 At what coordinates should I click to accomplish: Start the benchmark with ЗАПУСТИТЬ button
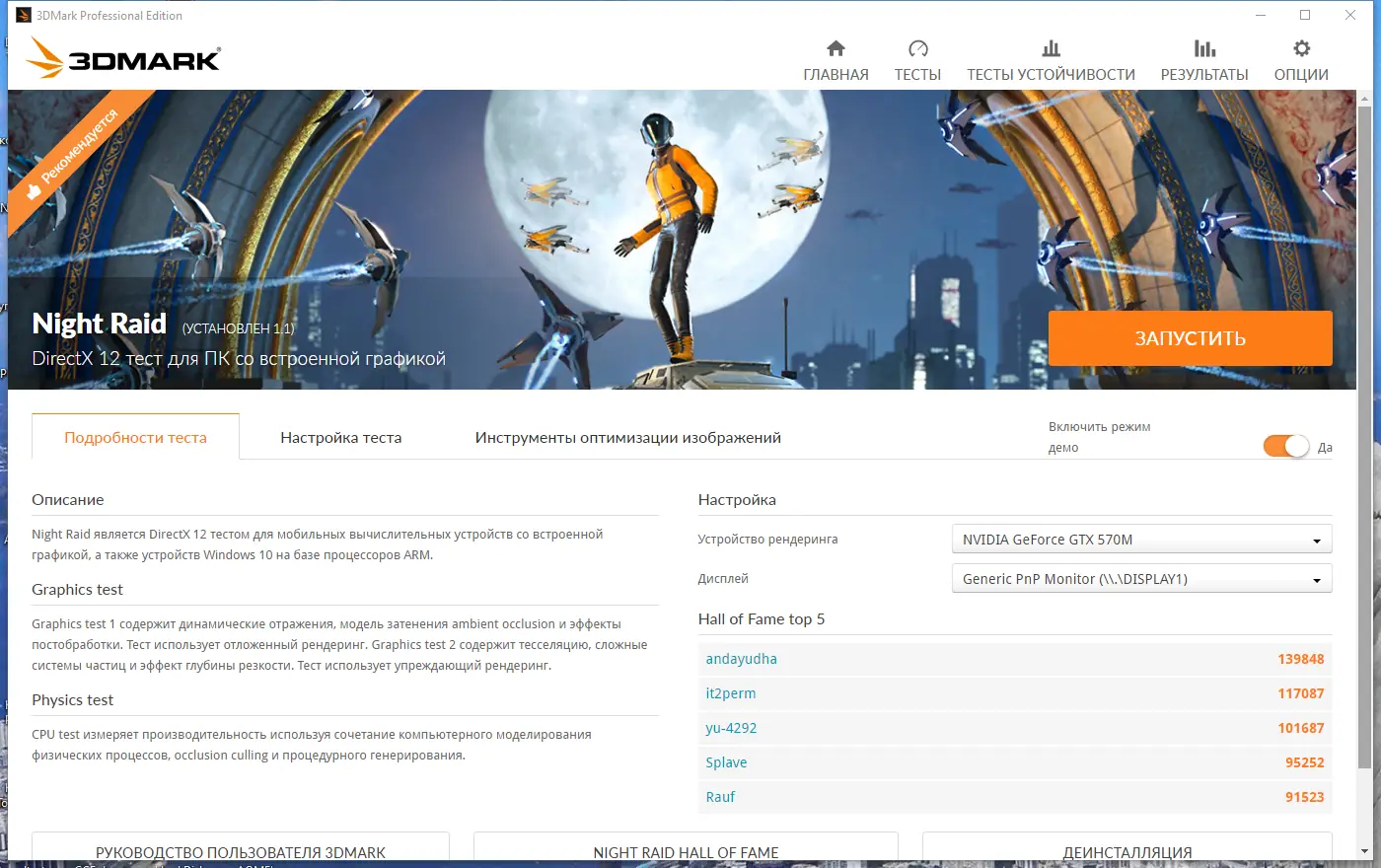tap(1191, 338)
